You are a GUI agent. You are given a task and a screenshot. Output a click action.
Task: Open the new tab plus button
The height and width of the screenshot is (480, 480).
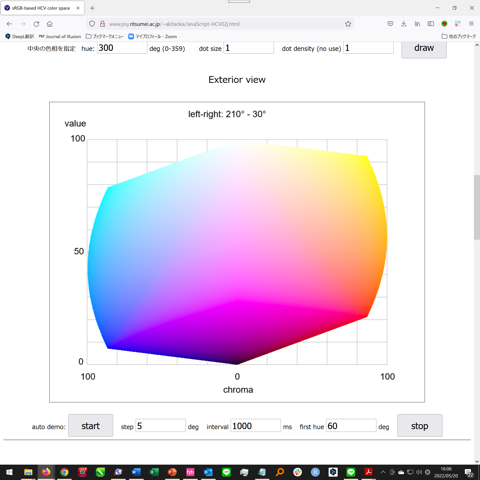pos(92,8)
